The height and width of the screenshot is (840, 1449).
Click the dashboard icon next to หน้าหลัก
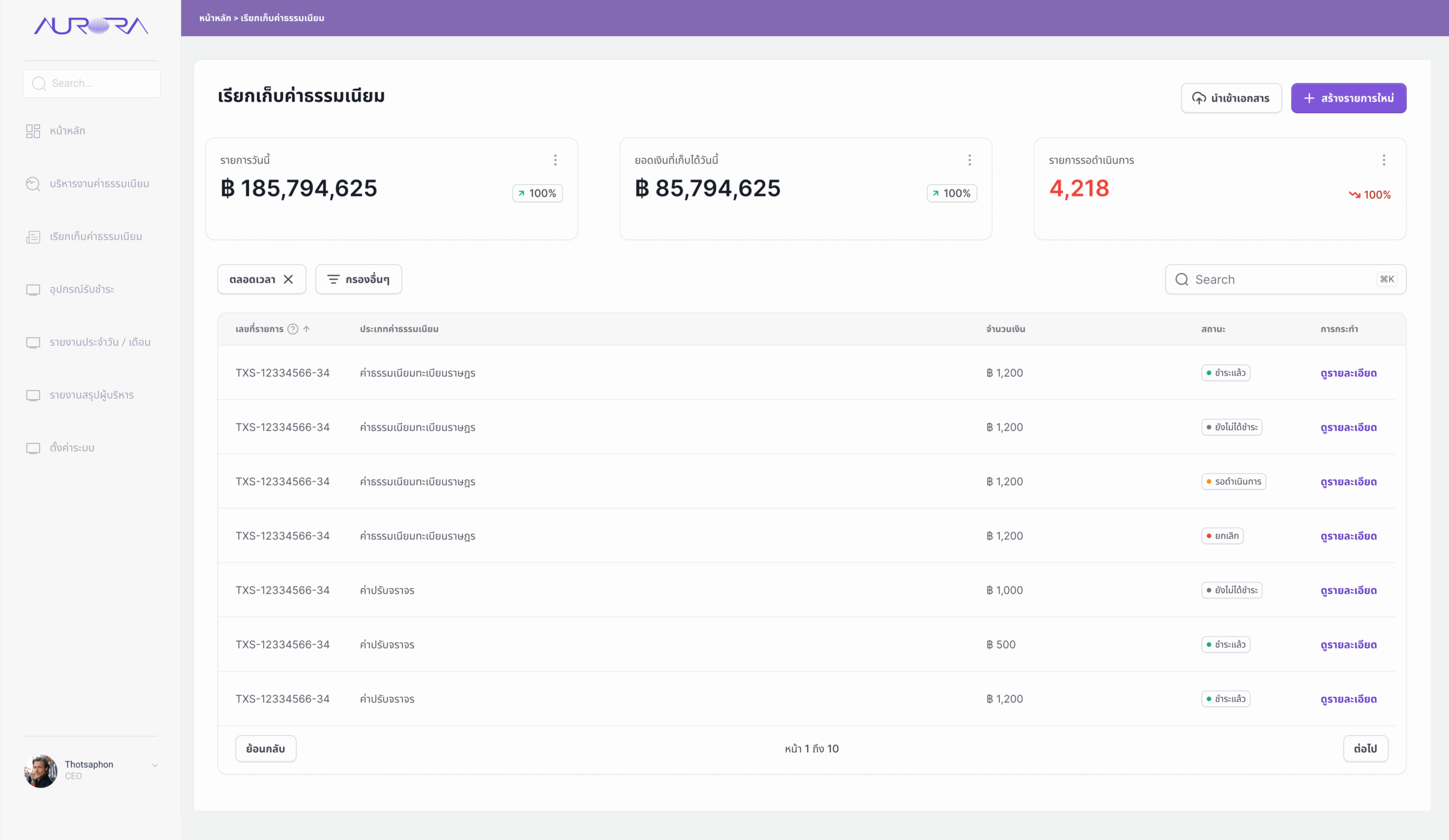(x=33, y=131)
